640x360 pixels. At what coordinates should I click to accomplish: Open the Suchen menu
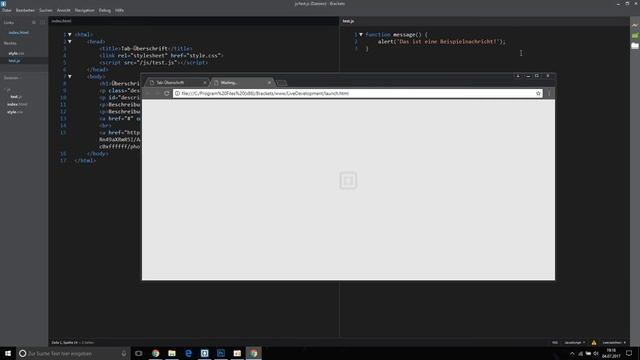tap(46, 10)
